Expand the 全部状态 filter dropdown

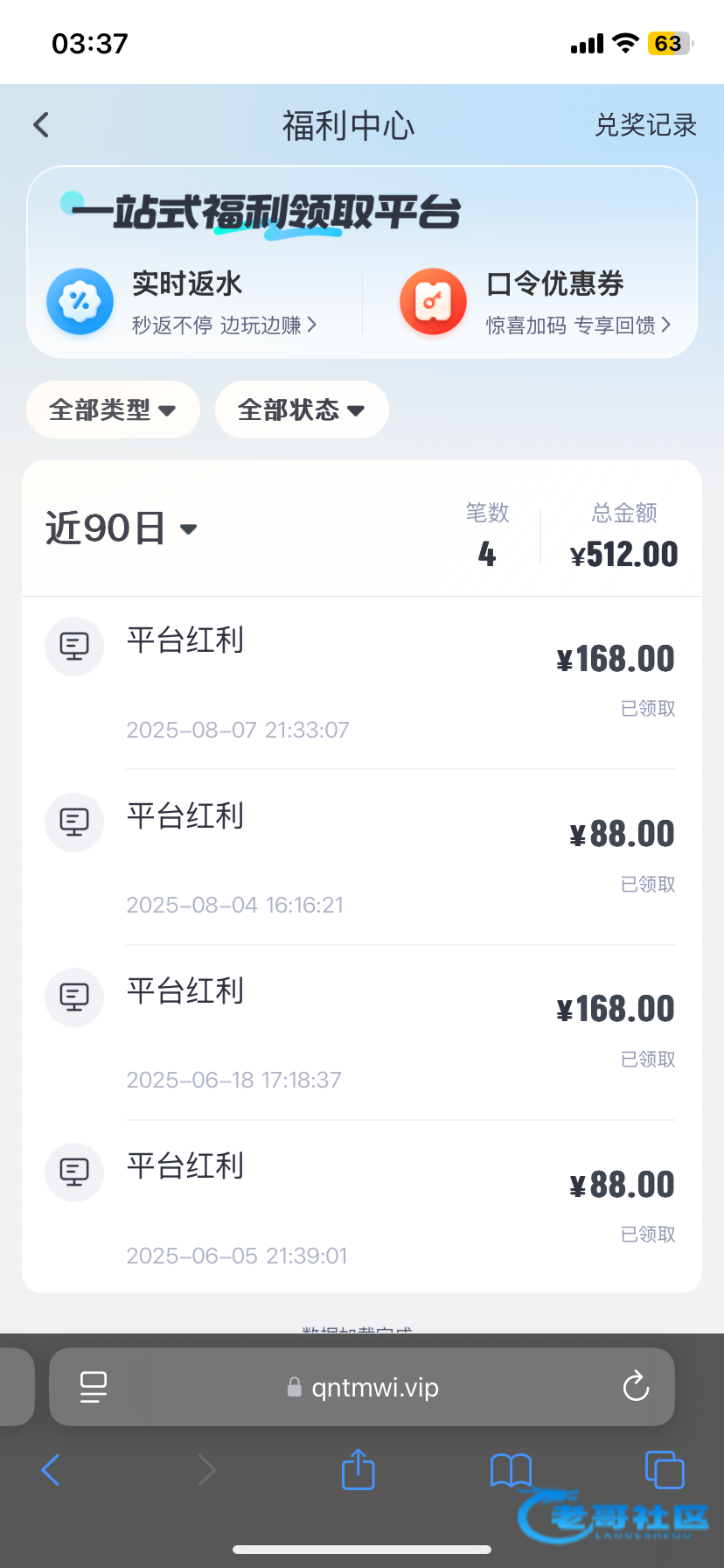tap(301, 409)
